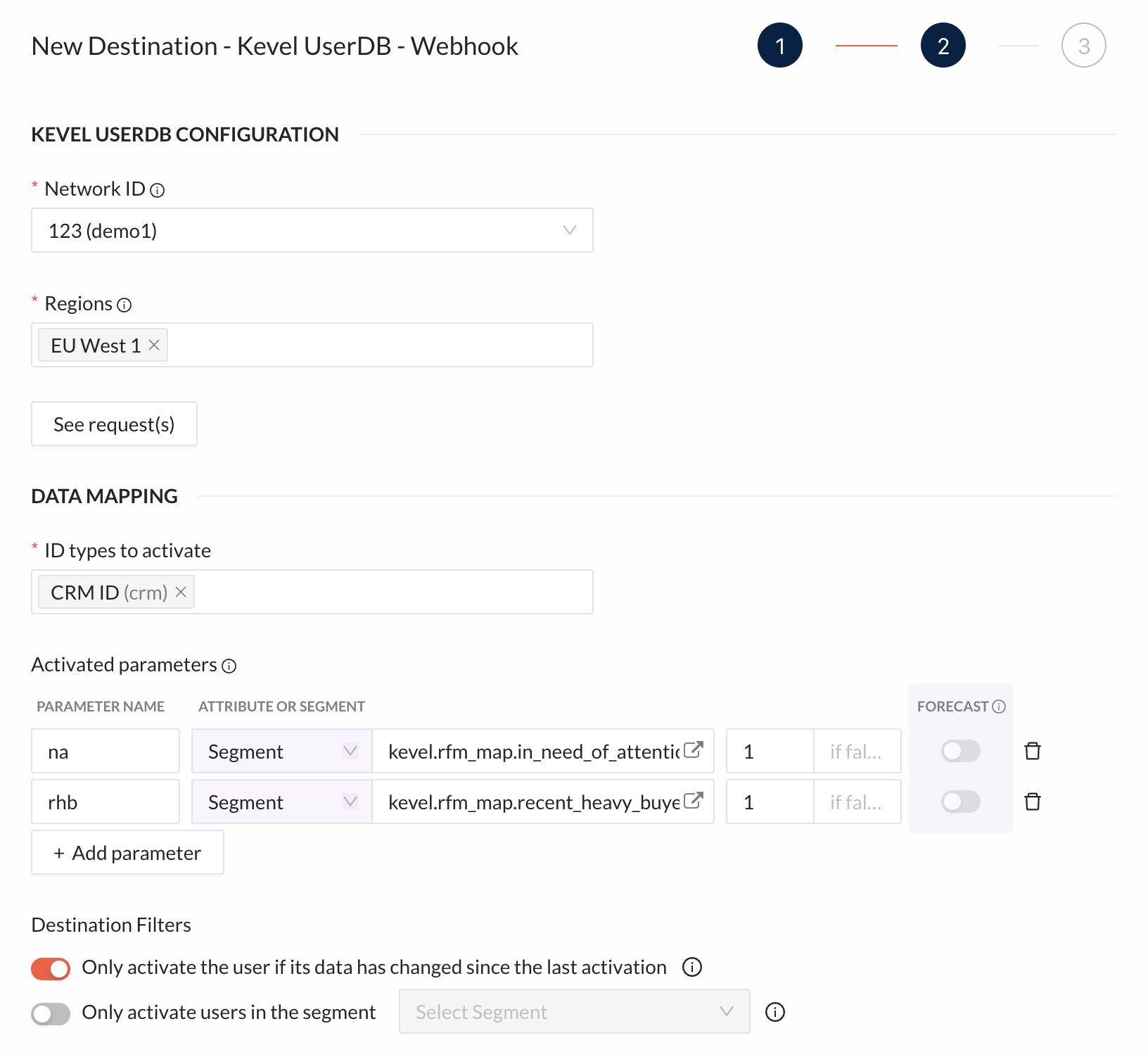Click the See request(s) button
The width and height of the screenshot is (1148, 1057).
click(x=114, y=424)
